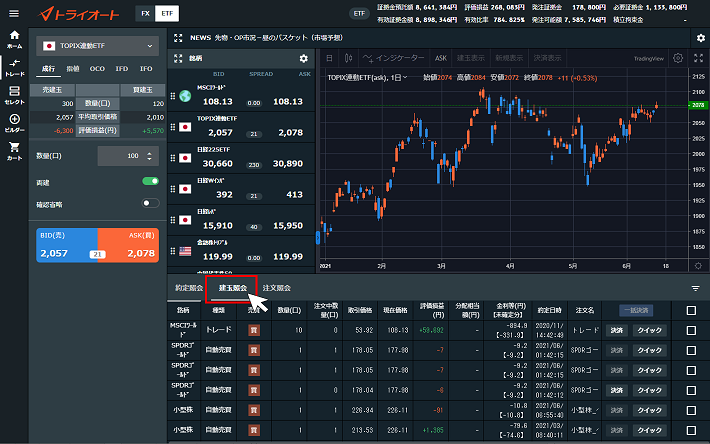Switch to ETF mode tab
This screenshot has height=444, width=710.
coord(167,14)
